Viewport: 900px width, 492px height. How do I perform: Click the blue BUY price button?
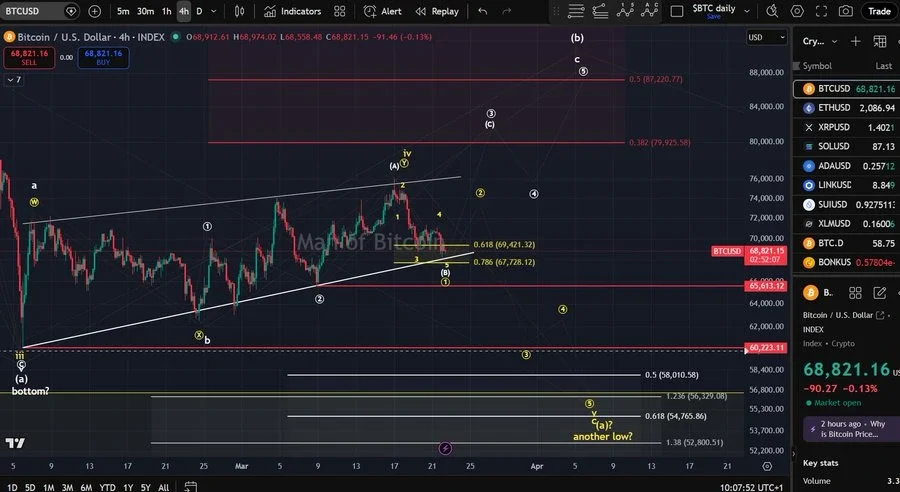click(103, 57)
